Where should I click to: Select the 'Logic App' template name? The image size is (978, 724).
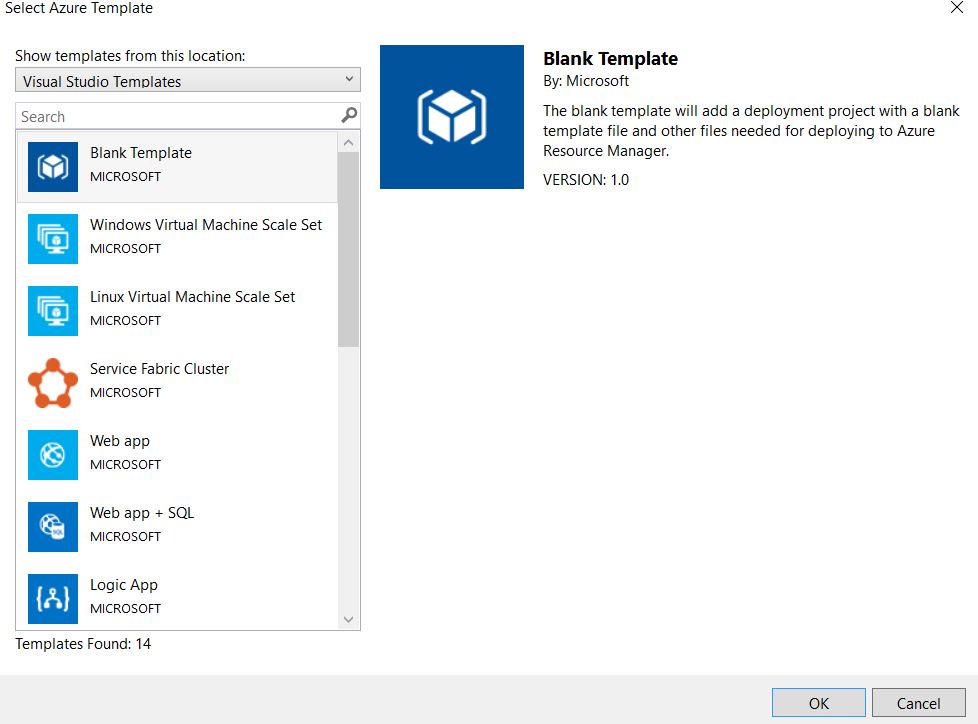tap(123, 585)
